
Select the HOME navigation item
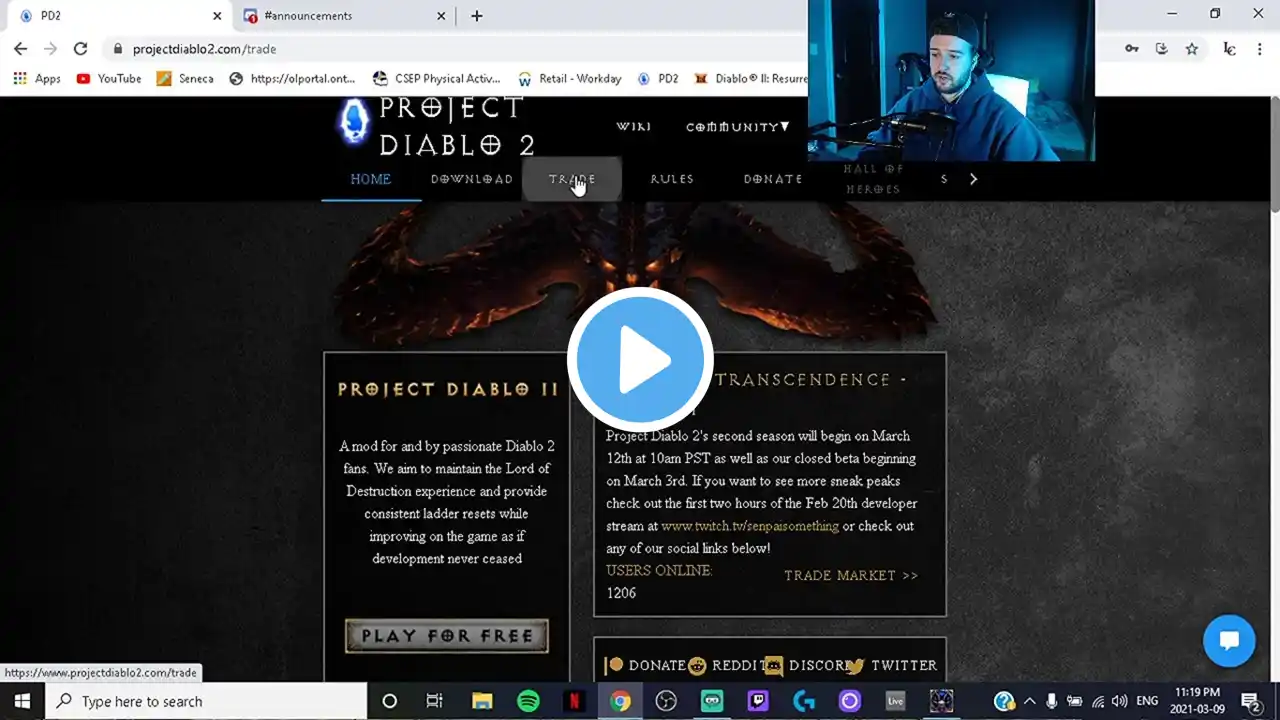371,179
